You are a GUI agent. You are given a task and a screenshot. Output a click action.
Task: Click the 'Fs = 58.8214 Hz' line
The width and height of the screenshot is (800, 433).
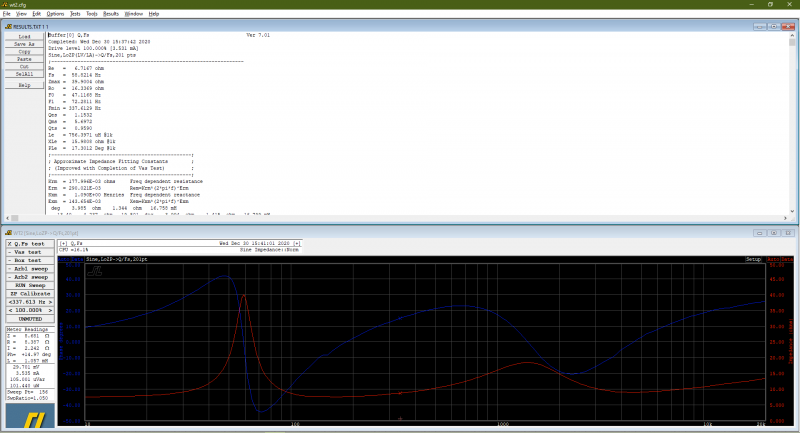pyautogui.click(x=74, y=74)
